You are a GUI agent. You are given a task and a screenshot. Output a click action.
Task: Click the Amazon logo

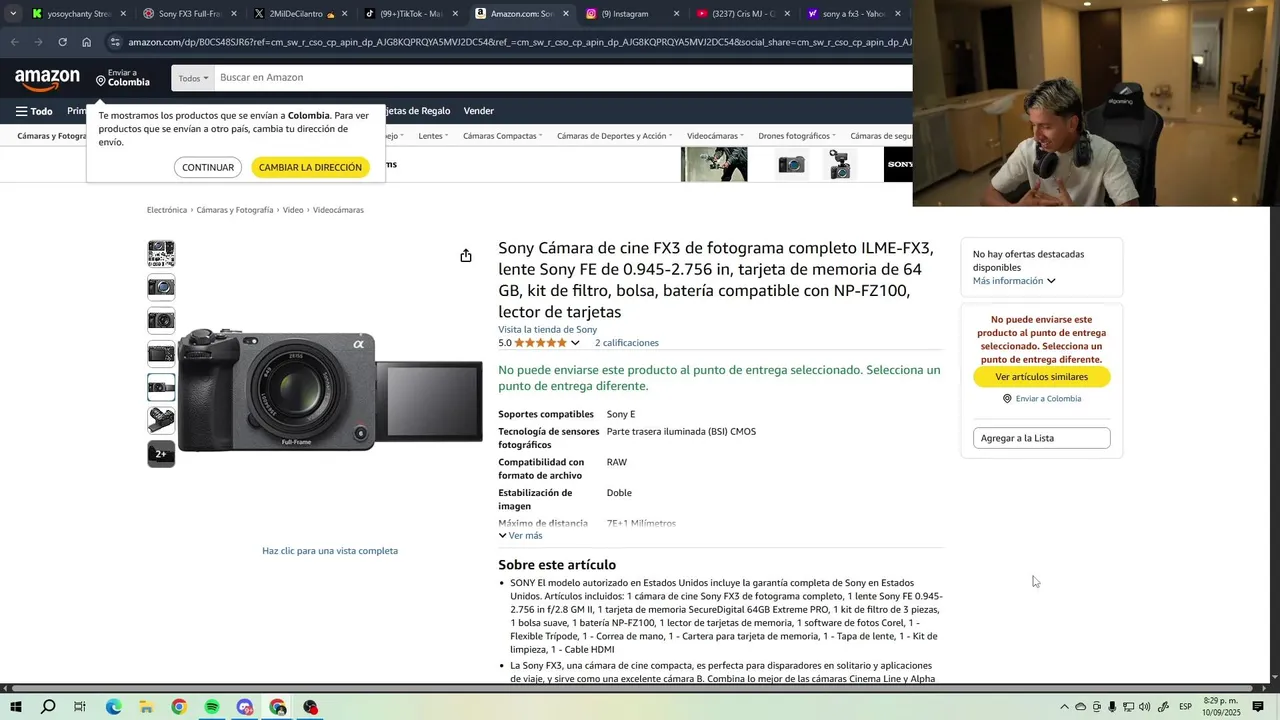[x=47, y=79]
